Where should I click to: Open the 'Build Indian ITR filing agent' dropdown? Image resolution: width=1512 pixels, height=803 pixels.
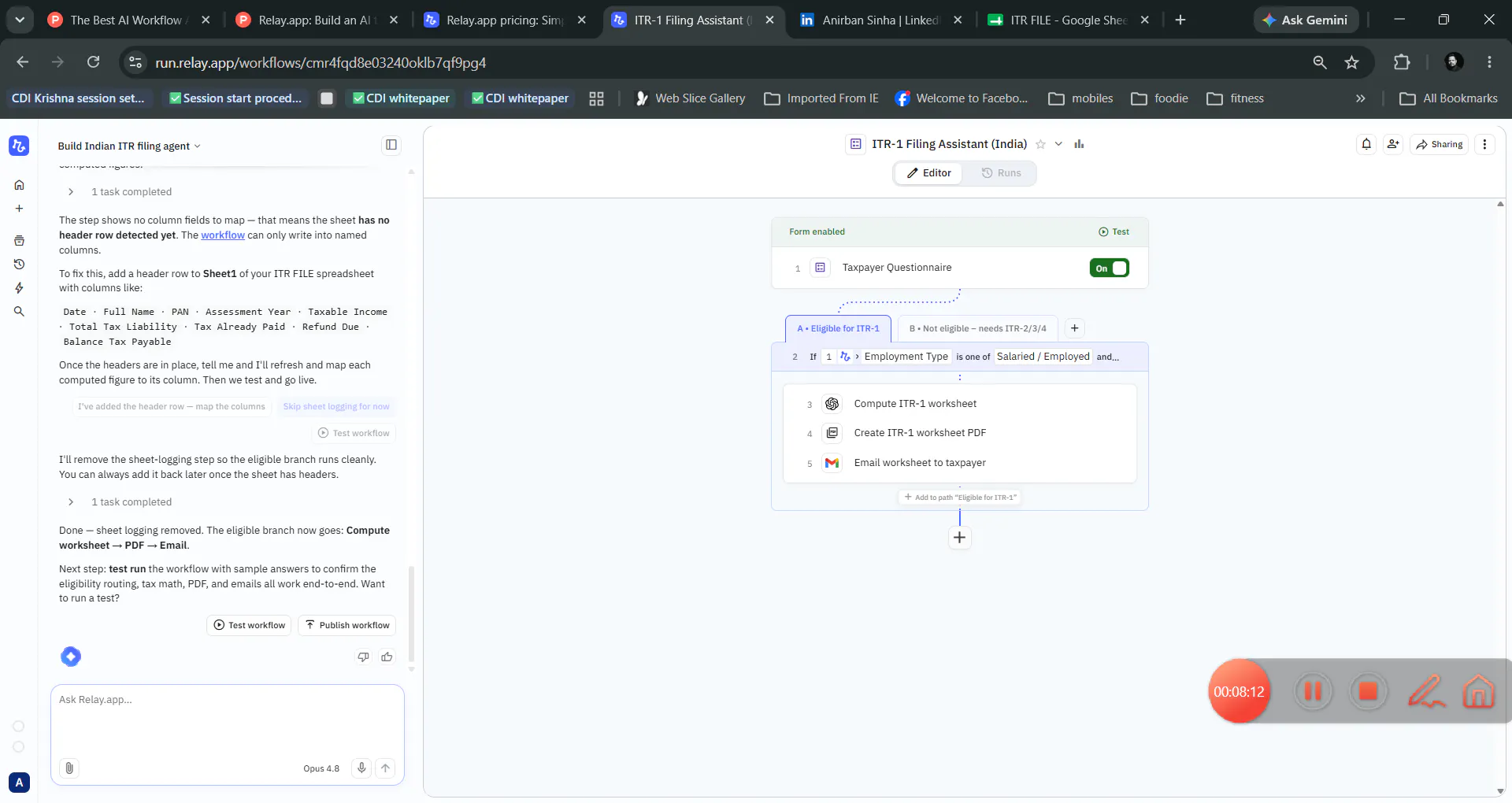pos(129,146)
